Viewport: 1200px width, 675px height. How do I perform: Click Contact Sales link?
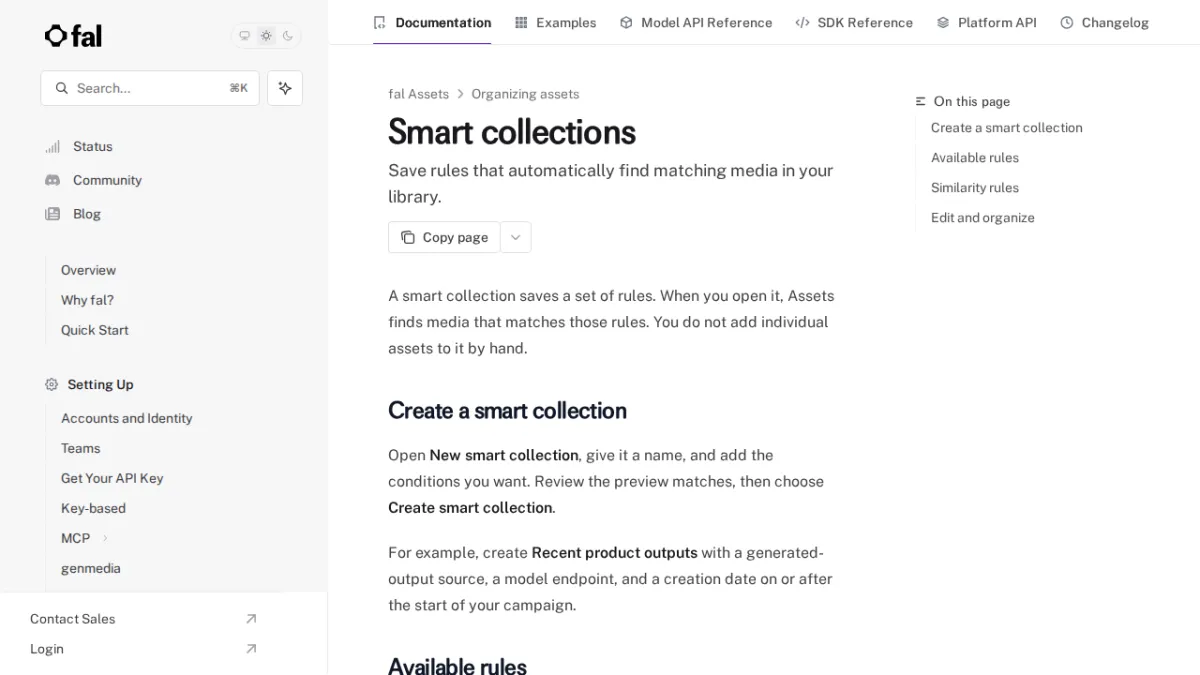(73, 619)
